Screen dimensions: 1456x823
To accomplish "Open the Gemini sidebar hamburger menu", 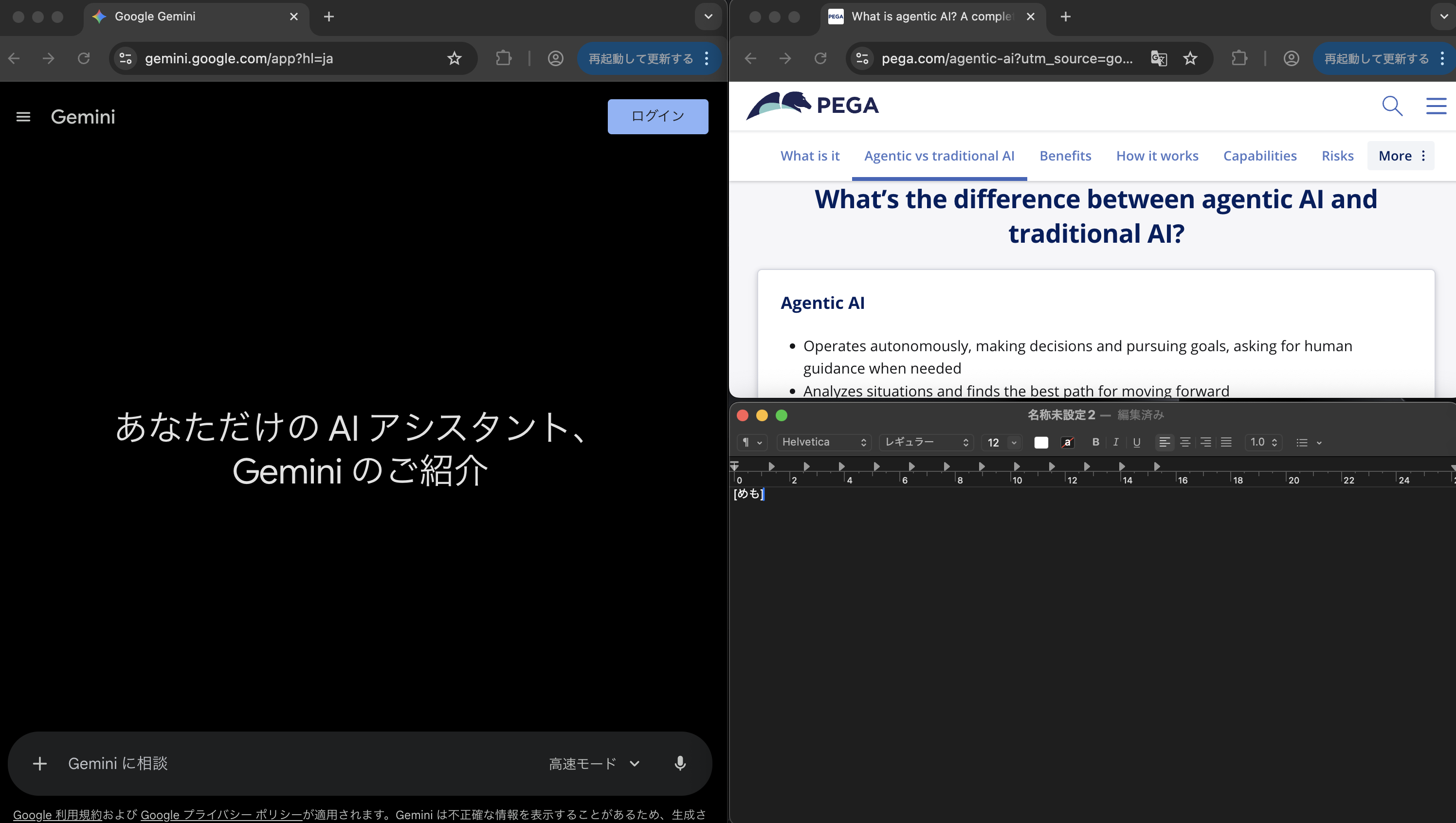I will [x=23, y=116].
